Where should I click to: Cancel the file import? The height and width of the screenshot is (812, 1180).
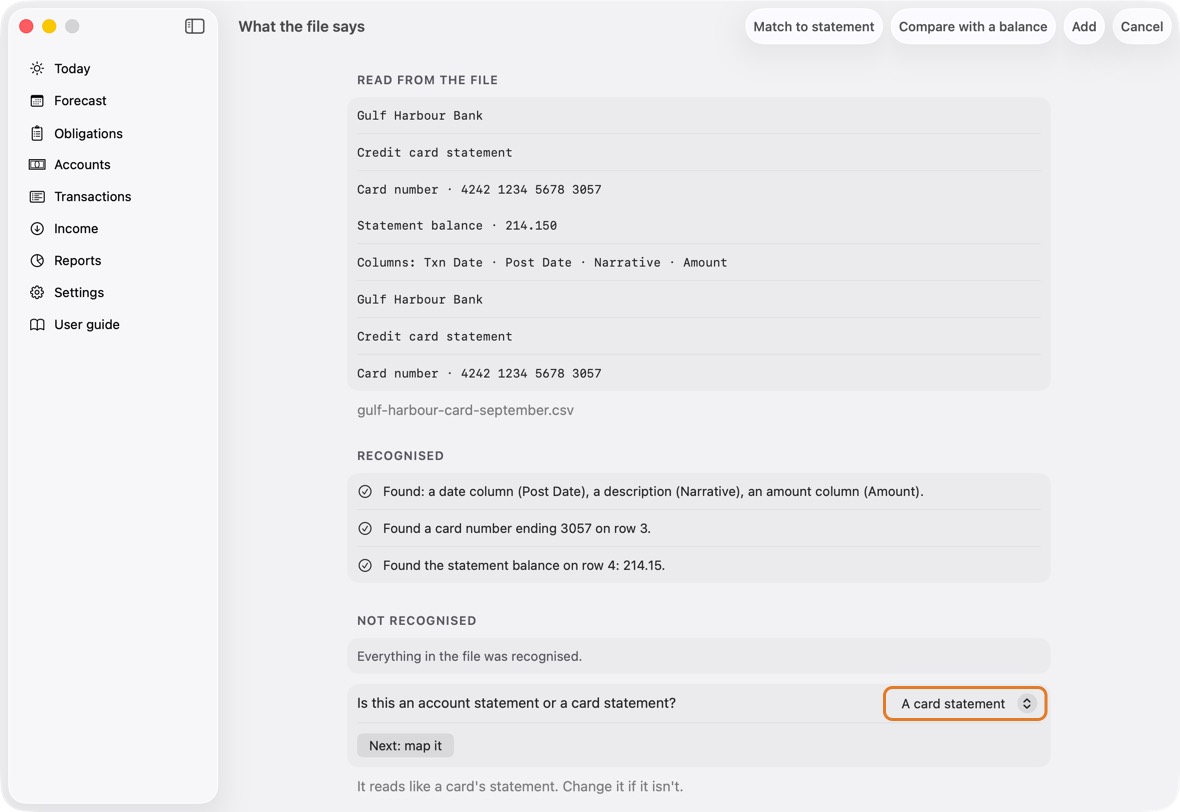pos(1142,26)
